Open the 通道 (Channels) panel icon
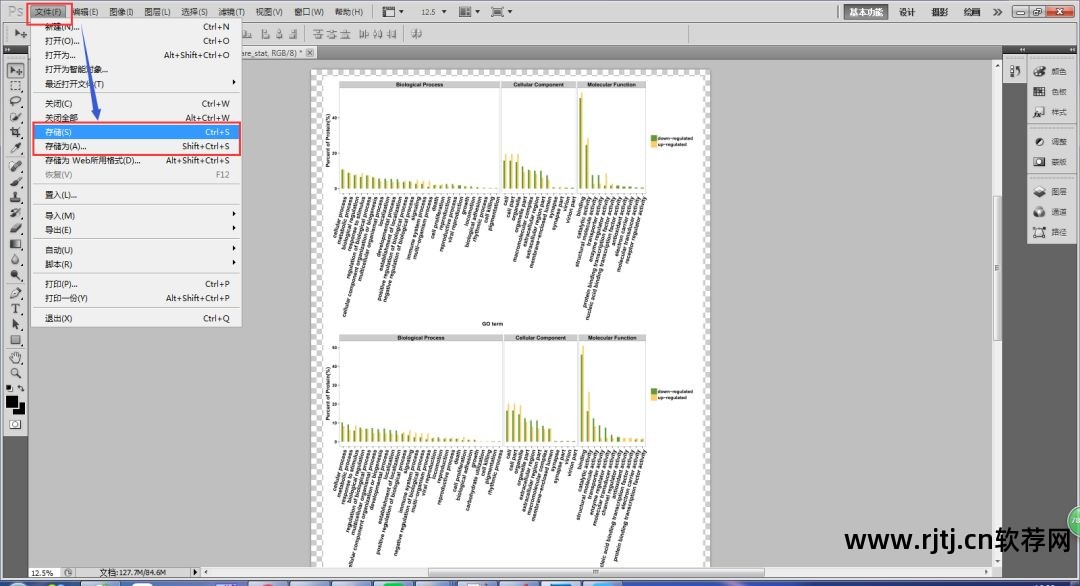Screen dimensions: 1080x586 pos(1050,212)
